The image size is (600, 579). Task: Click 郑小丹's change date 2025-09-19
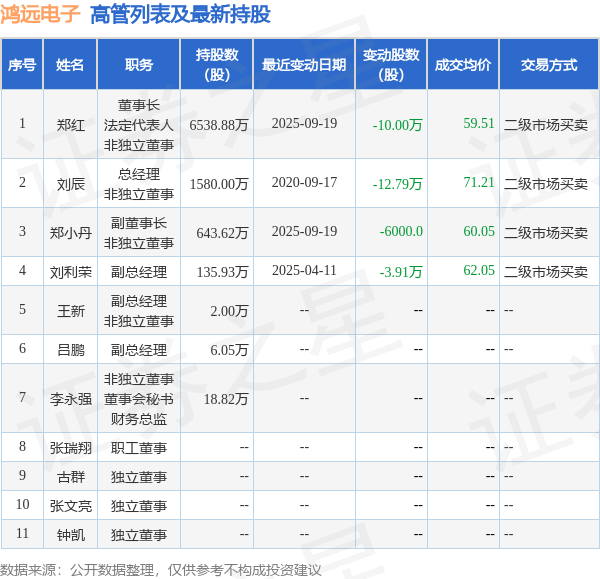(x=304, y=231)
